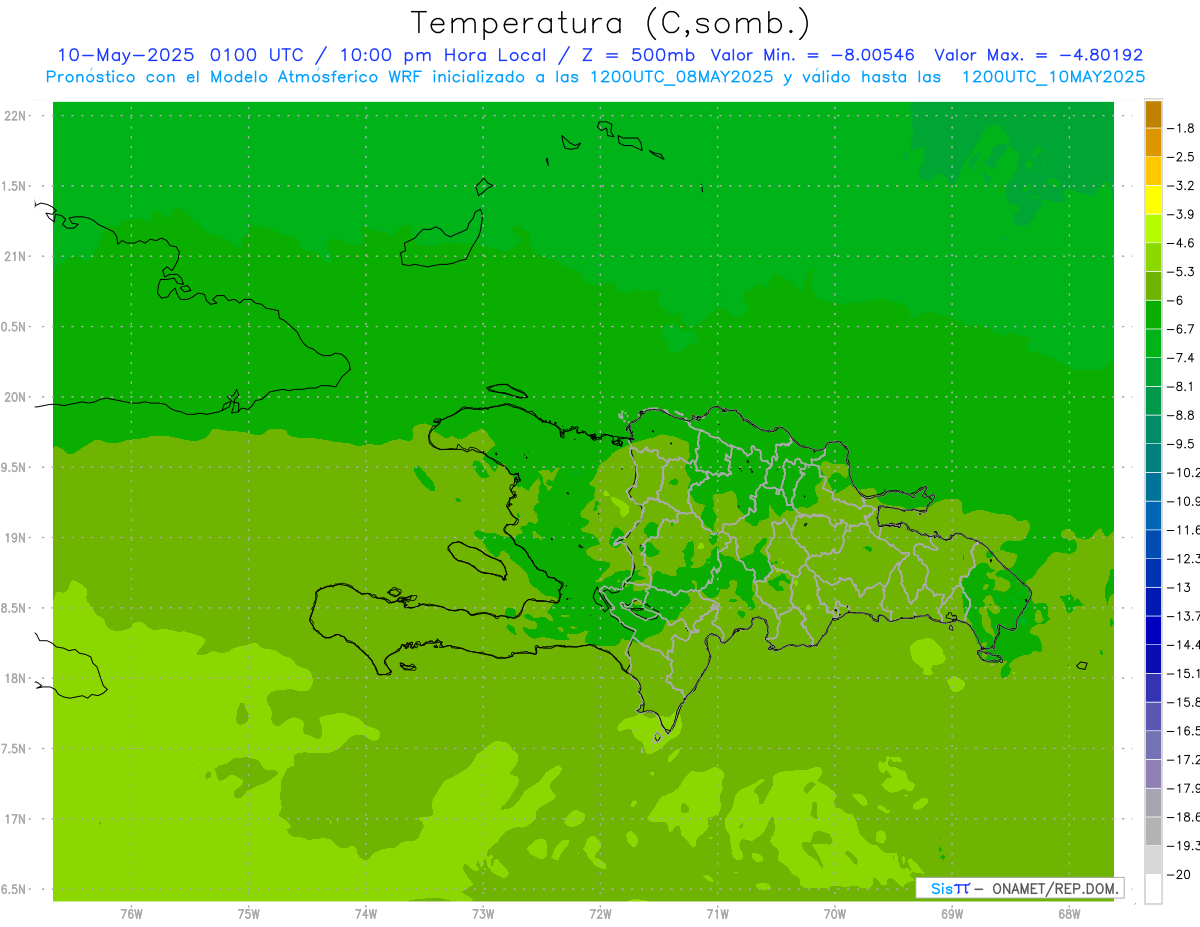This screenshot has width=1200, height=927.
Task: Click the '1200UTC_08MAY2025' initialization time
Action: (x=682, y=77)
